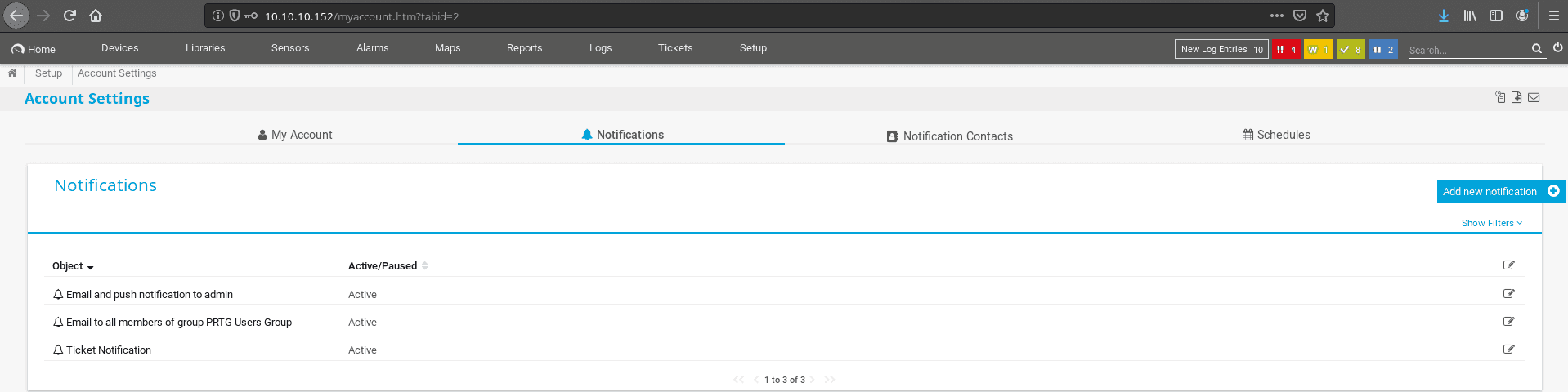
Task: Switch to My Account tab
Action: click(x=295, y=135)
